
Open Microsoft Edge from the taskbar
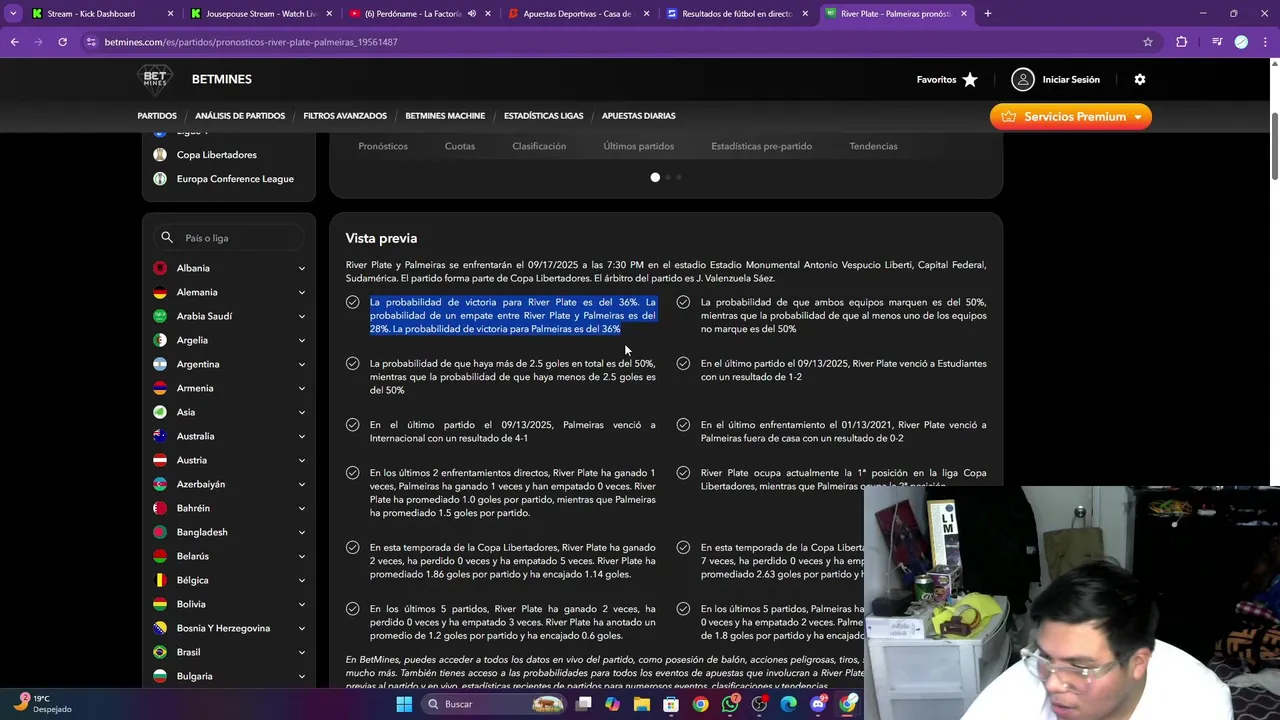(x=789, y=704)
